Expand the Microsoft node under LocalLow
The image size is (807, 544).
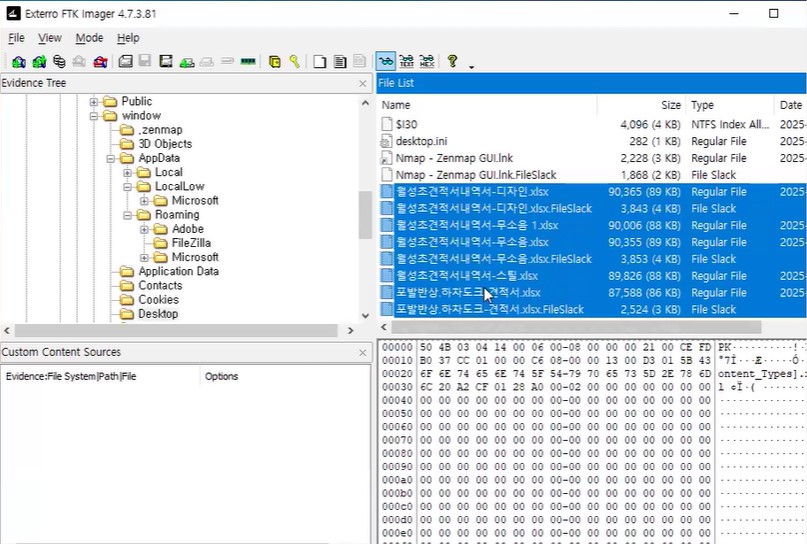coord(145,201)
